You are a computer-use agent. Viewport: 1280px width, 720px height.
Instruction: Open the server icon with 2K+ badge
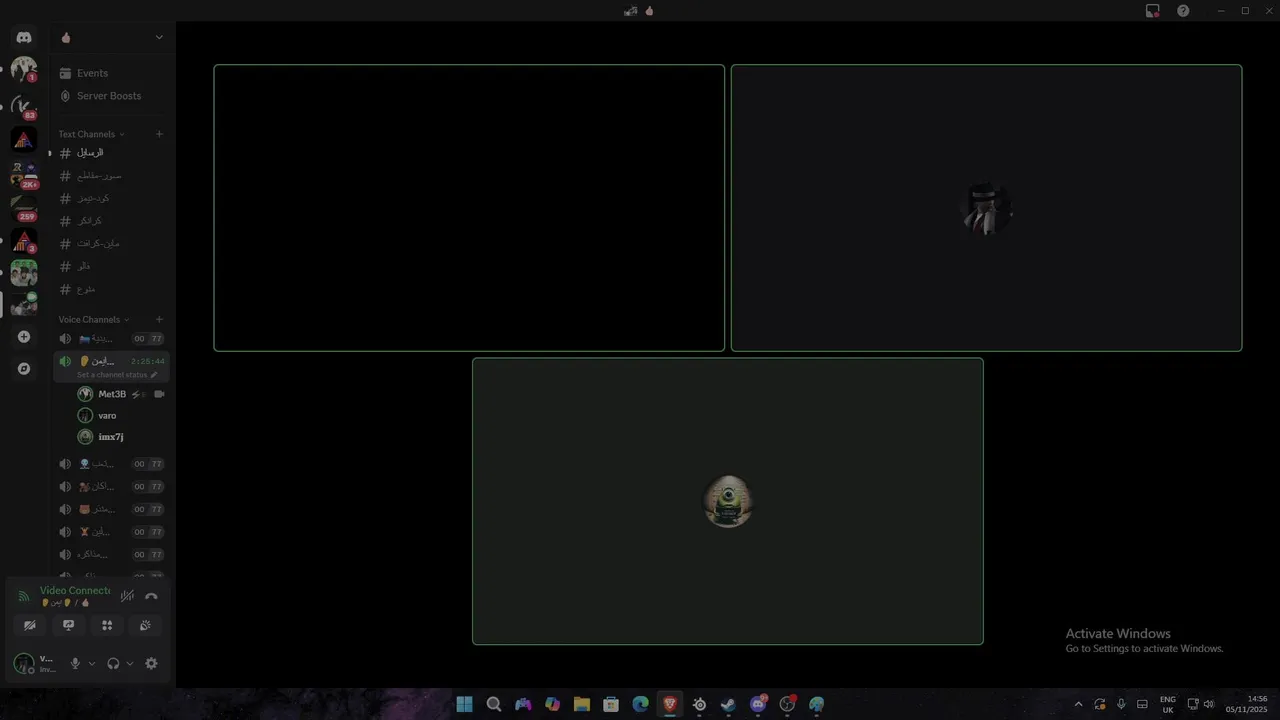point(24,174)
